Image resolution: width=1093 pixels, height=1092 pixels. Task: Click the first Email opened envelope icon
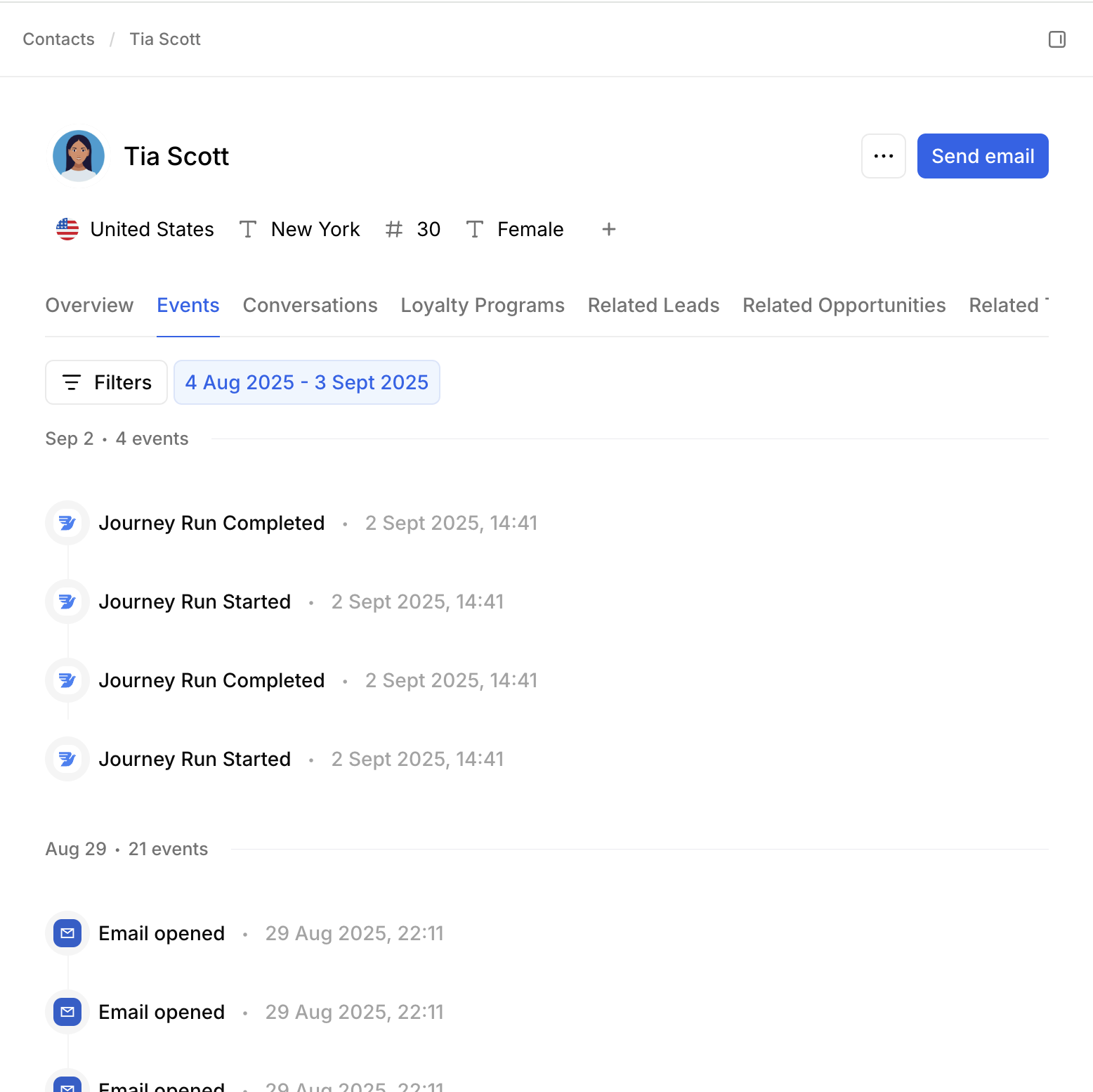[67, 933]
